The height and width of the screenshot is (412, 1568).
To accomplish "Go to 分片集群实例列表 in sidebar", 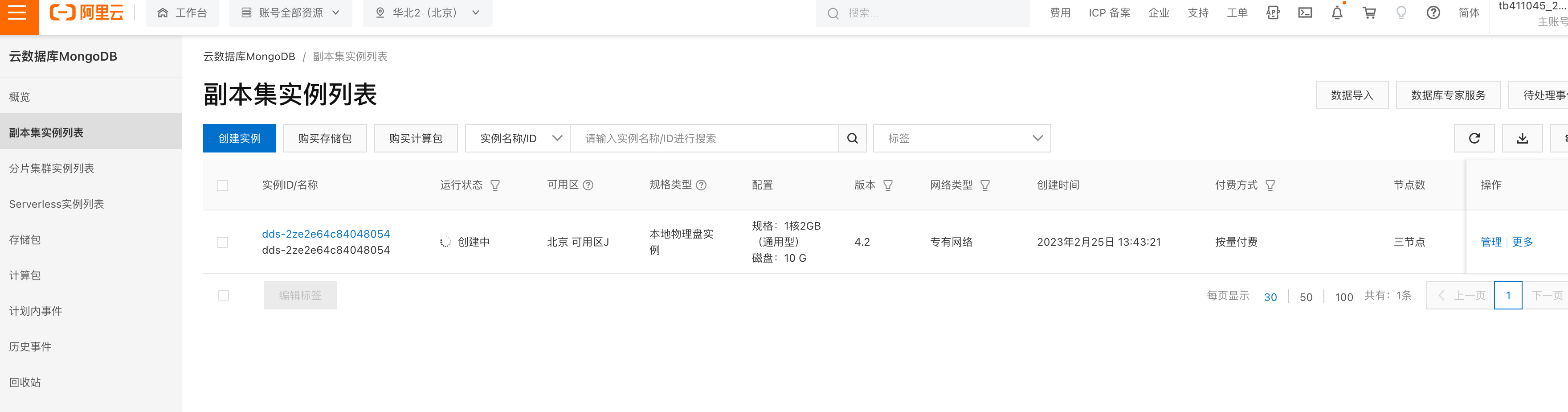I will pyautogui.click(x=52, y=168).
